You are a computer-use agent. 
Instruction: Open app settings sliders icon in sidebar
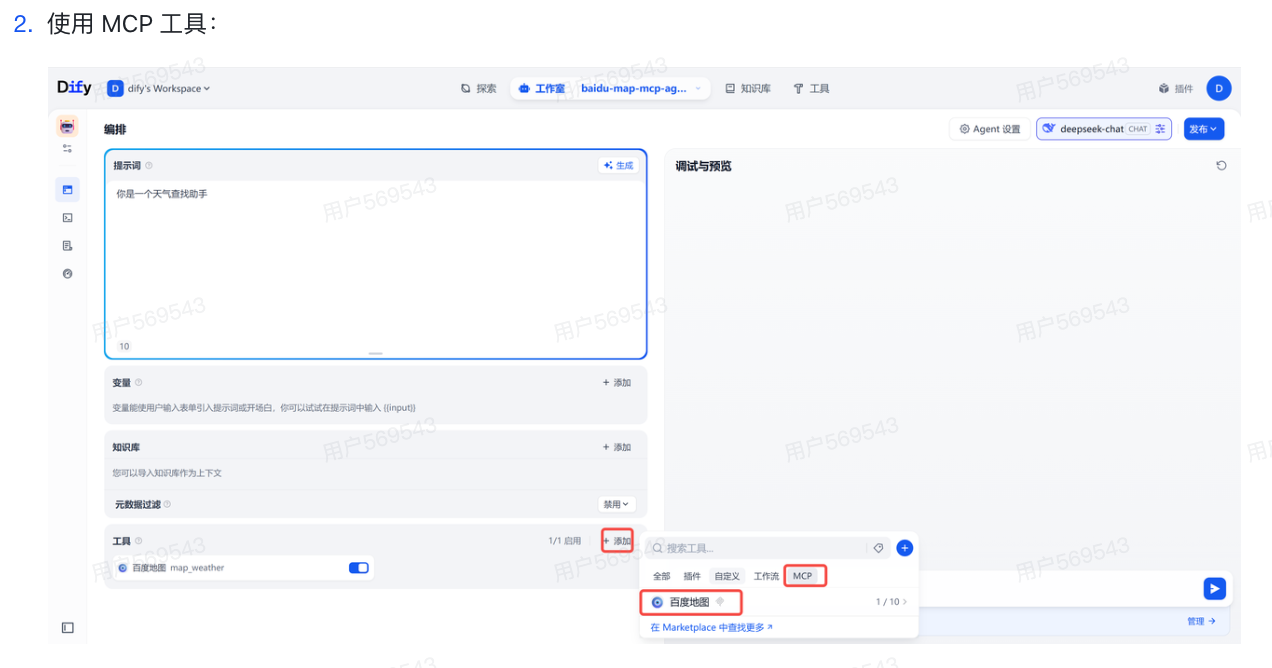[x=67, y=148]
